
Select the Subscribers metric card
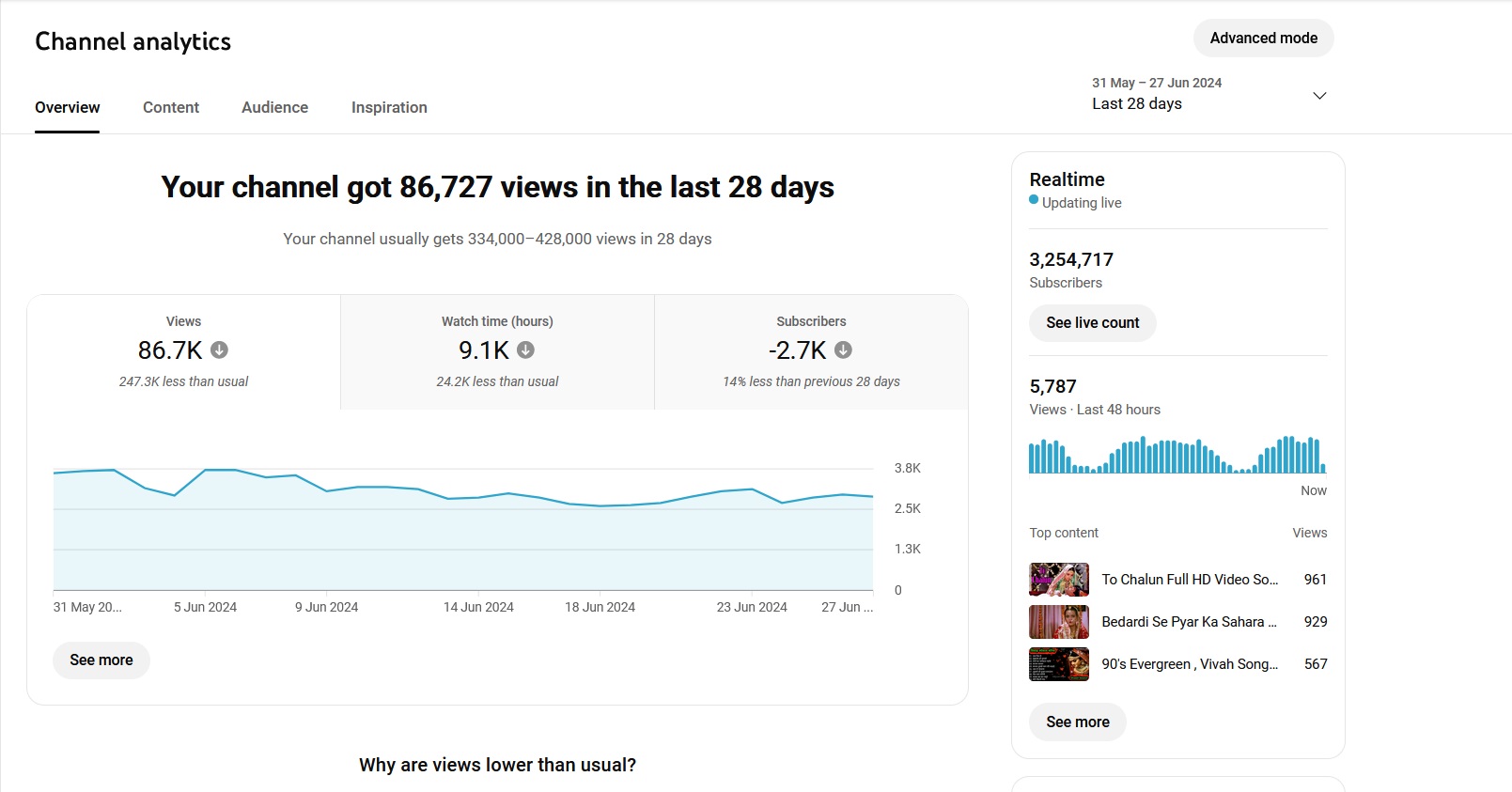point(811,352)
